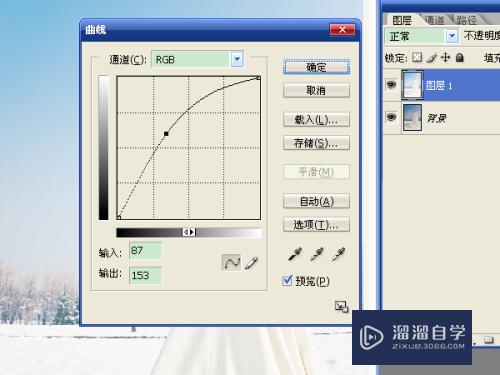
Task: Select the 背景 layer name
Action: point(436,118)
